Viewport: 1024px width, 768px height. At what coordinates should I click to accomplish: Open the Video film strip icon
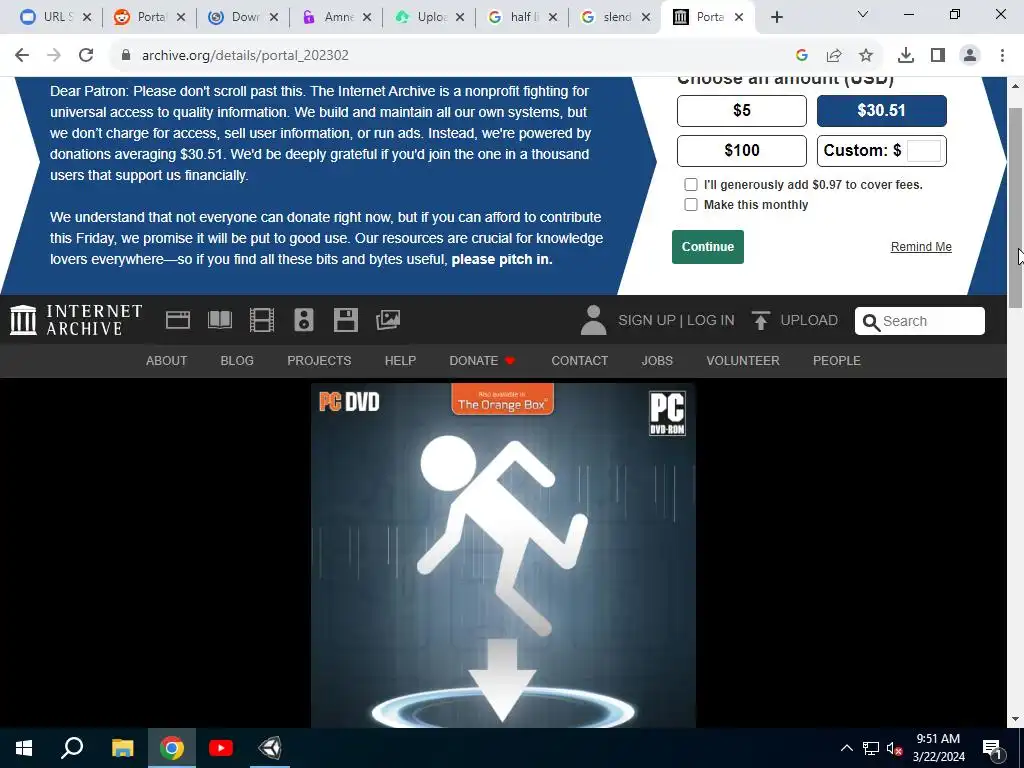pyautogui.click(x=262, y=320)
